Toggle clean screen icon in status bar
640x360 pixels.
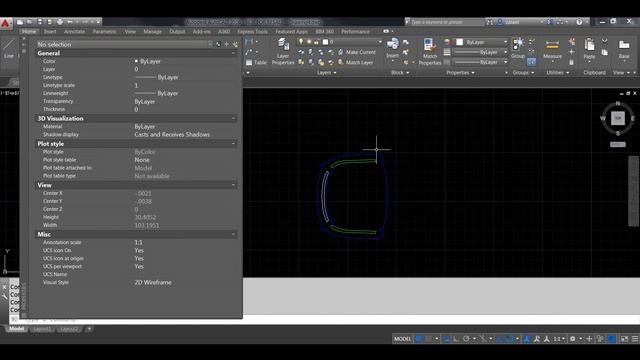(x=624, y=339)
